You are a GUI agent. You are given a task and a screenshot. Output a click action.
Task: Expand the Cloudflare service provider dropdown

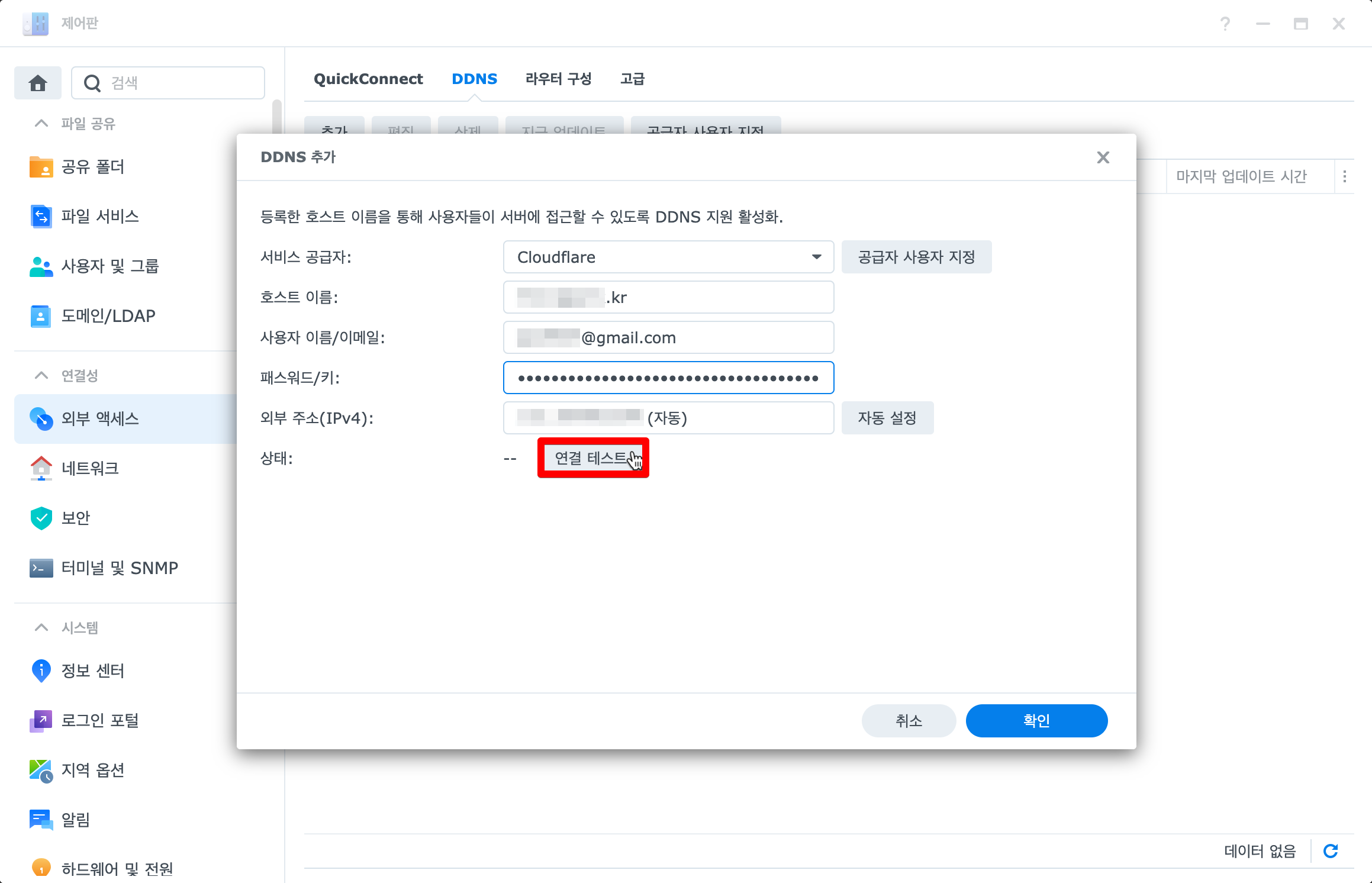816,257
